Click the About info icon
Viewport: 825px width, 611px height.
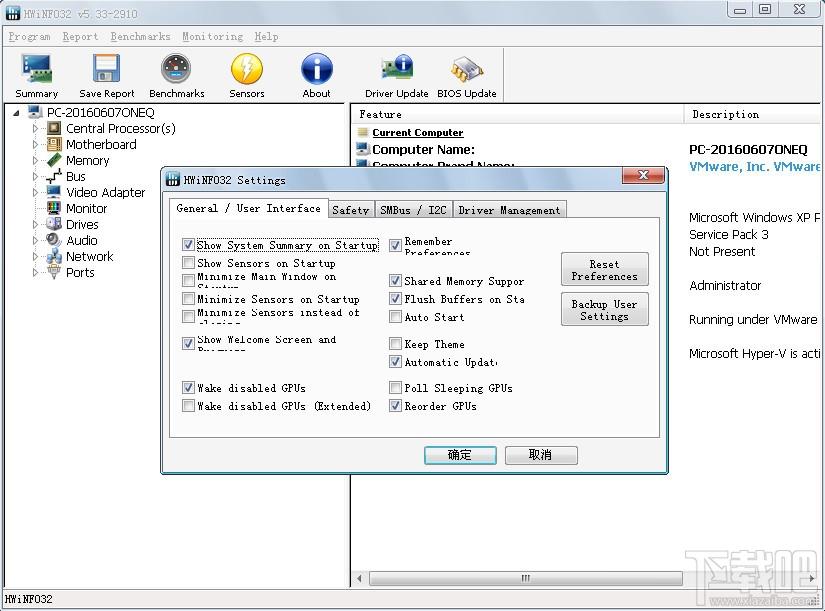[x=317, y=70]
